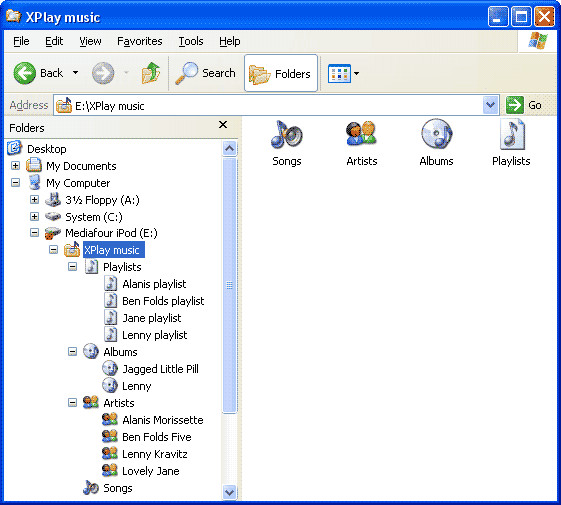Open the address bar dropdown list

(x=490, y=105)
